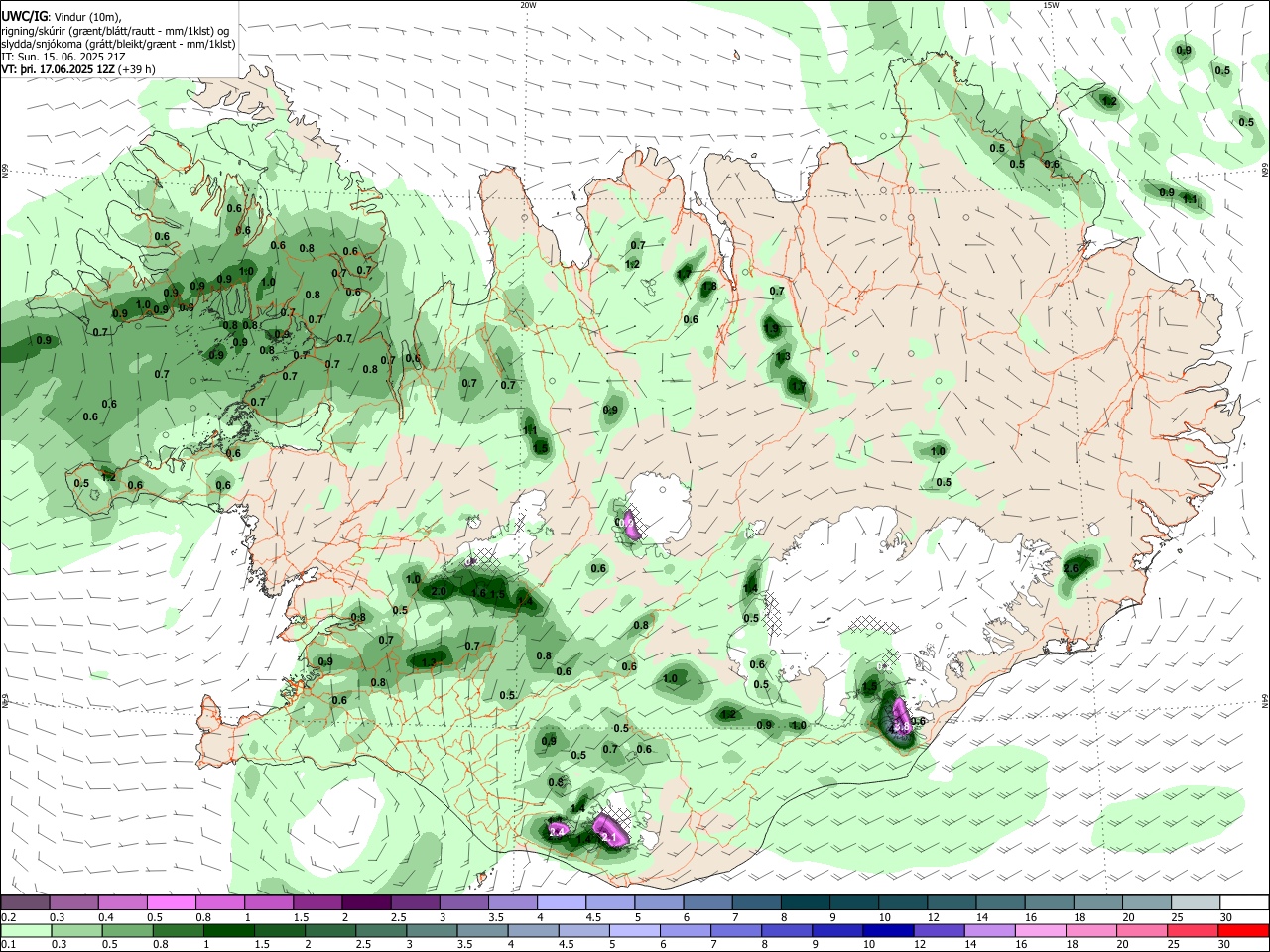Click the 'slydda/snjókoma' legend description line
This screenshot has height=952, width=1270.
(118, 44)
